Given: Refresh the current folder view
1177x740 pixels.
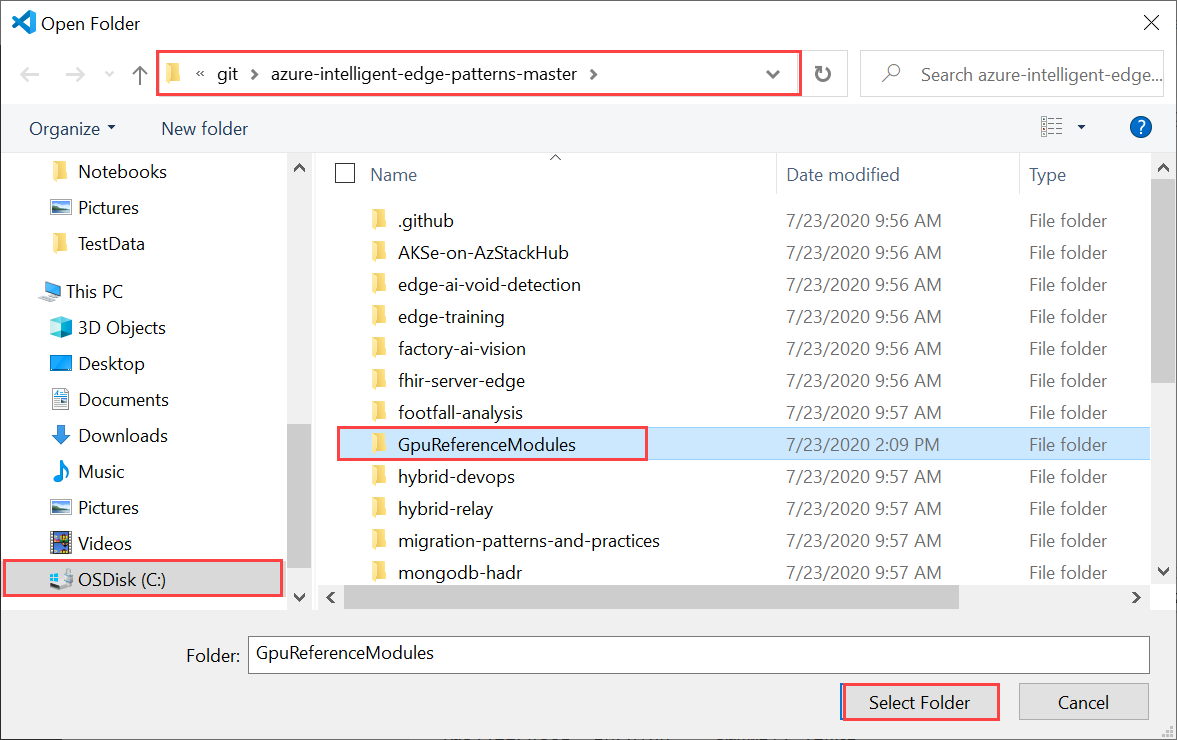Looking at the screenshot, I should [x=821, y=73].
